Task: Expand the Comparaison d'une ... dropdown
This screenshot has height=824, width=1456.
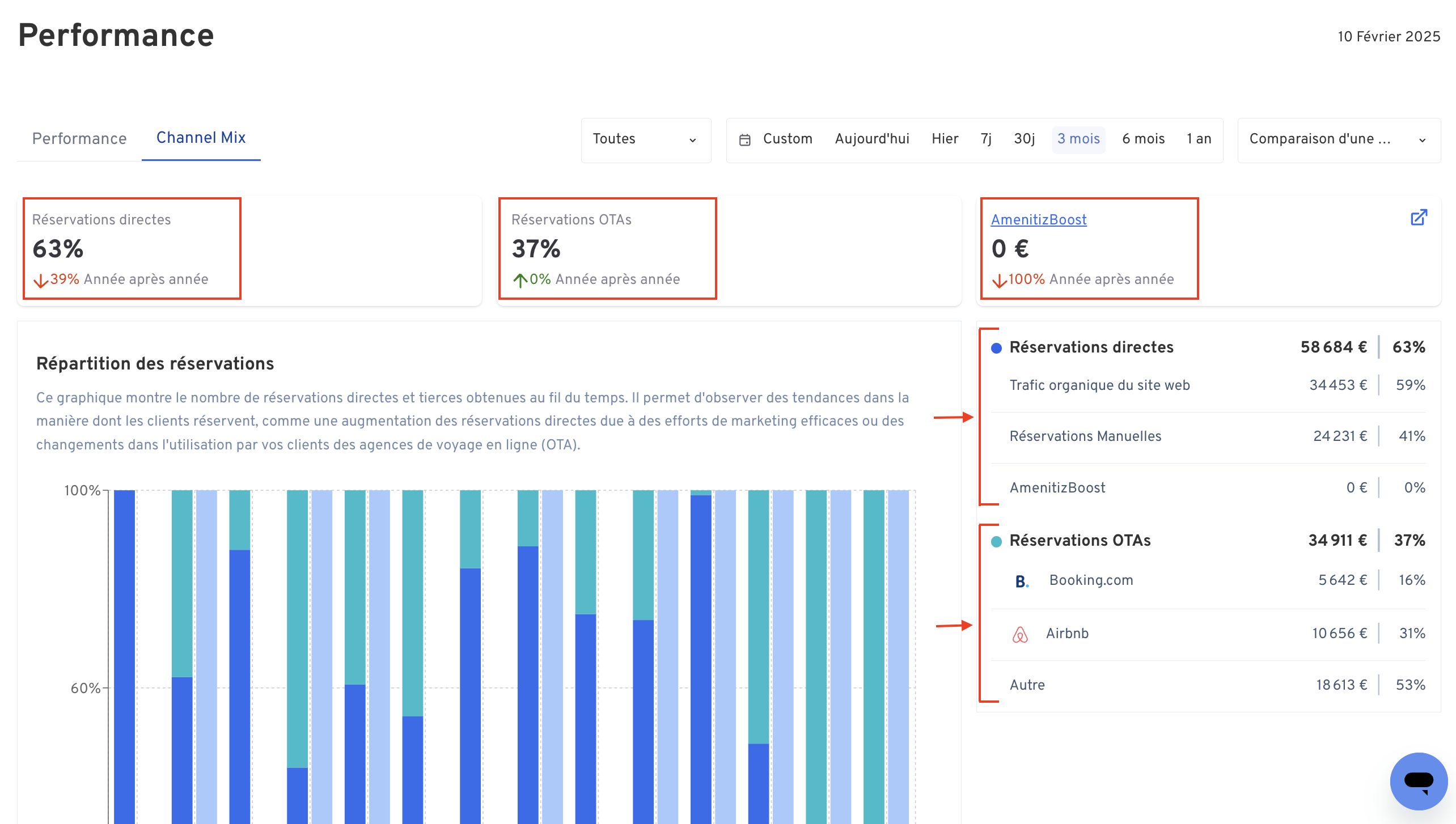Action: pos(1339,140)
